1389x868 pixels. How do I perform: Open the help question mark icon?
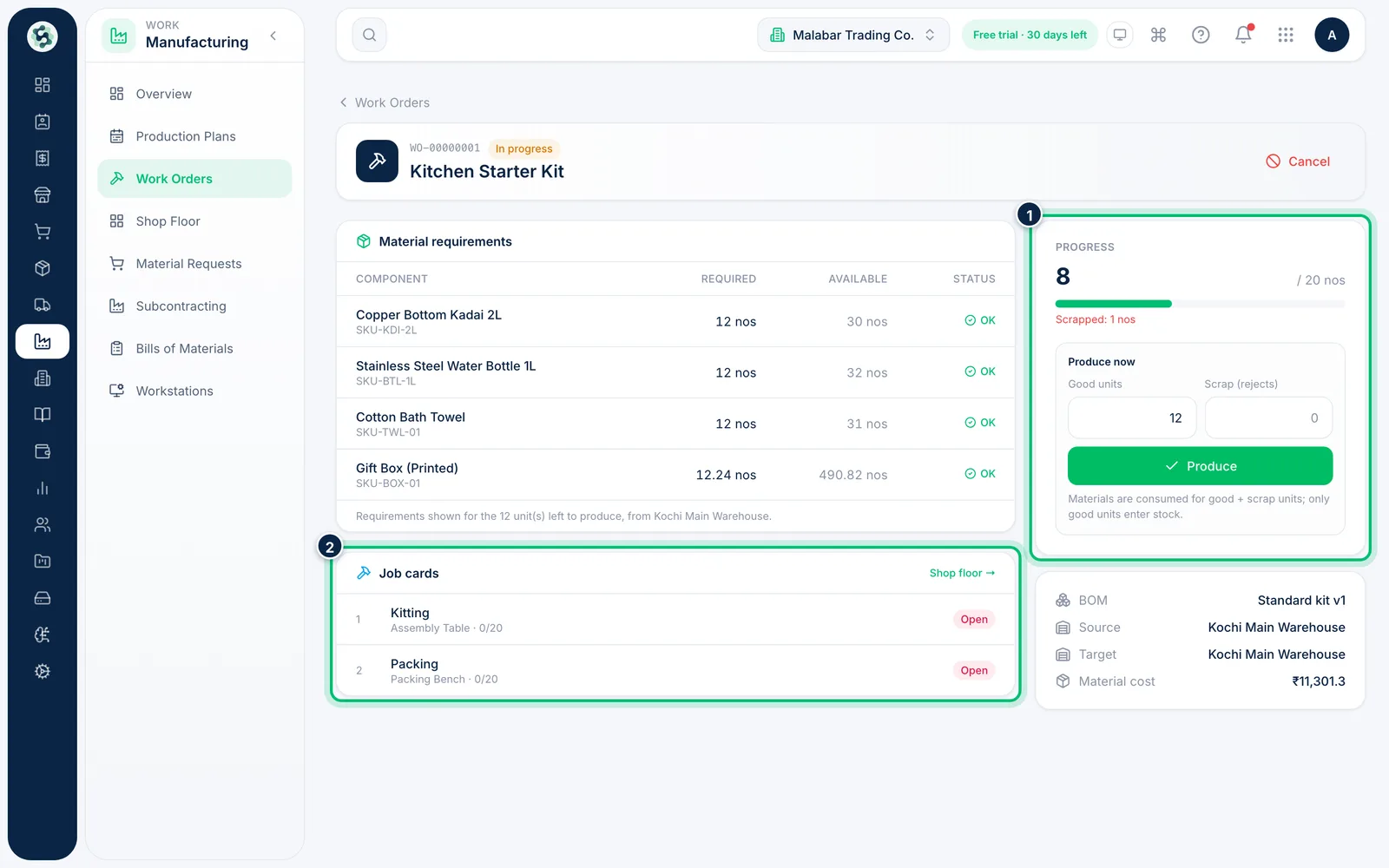(x=1201, y=35)
